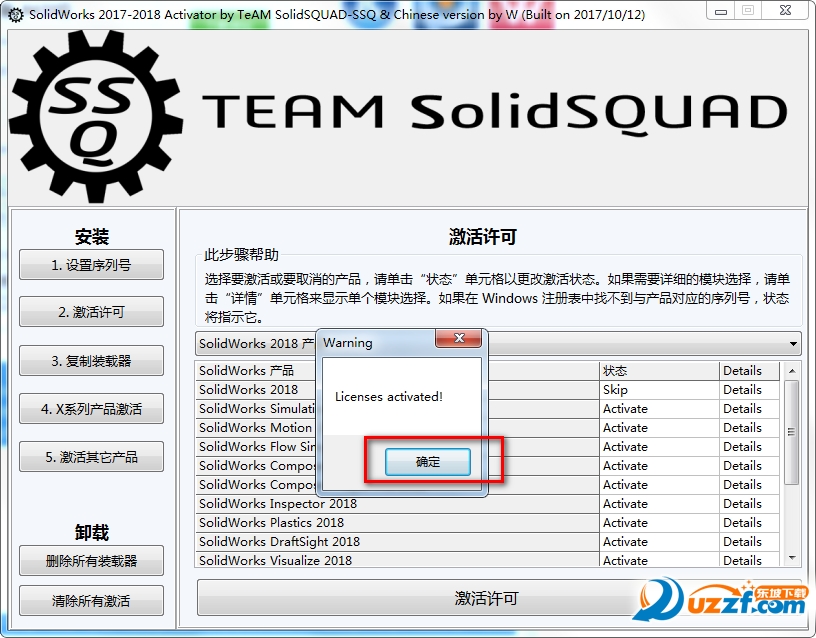The height and width of the screenshot is (638, 816).
Task: Toggle Activate status for SolidWorks Plastics 2018
Action: click(x=659, y=522)
